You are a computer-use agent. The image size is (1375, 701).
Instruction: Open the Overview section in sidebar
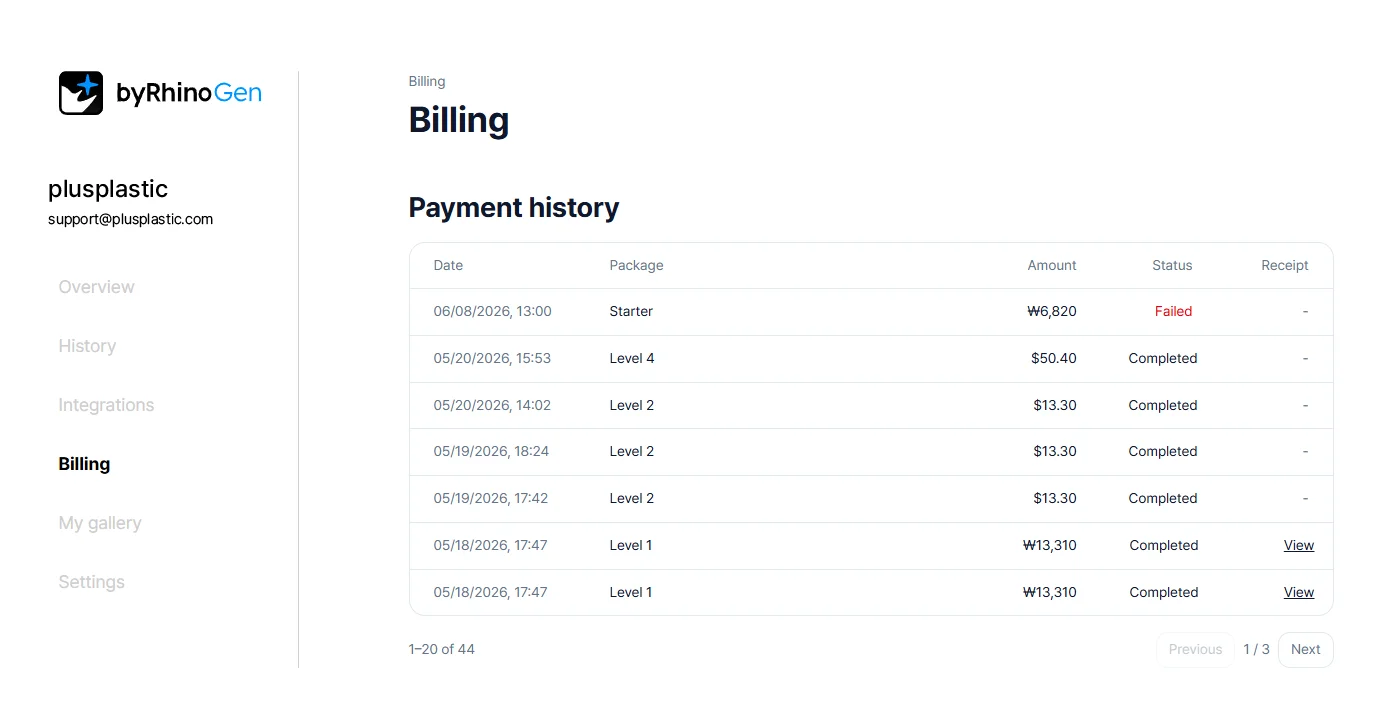coord(96,287)
